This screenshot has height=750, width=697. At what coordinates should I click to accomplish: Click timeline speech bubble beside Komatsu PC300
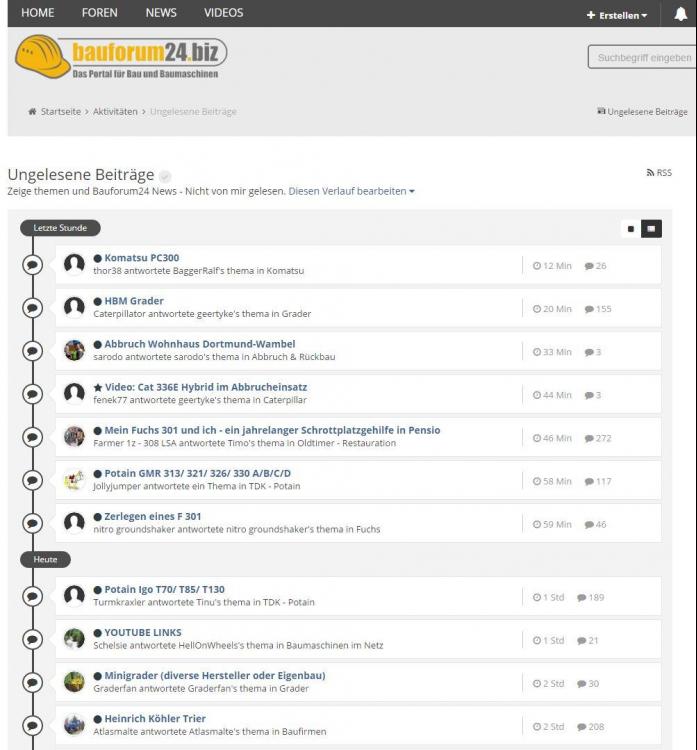tap(33, 265)
